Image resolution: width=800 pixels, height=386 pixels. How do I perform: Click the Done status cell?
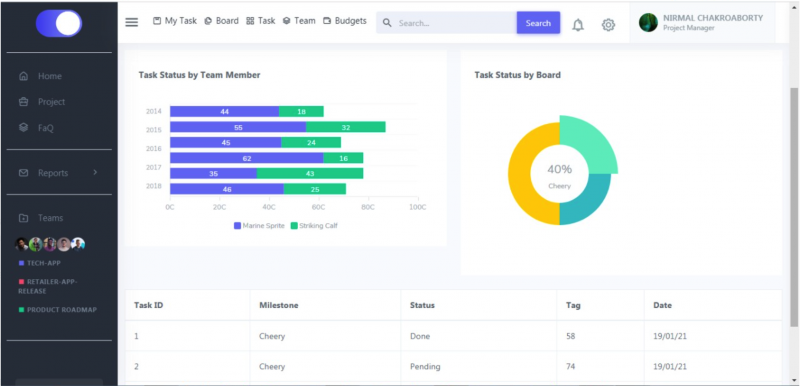pyautogui.click(x=420, y=337)
